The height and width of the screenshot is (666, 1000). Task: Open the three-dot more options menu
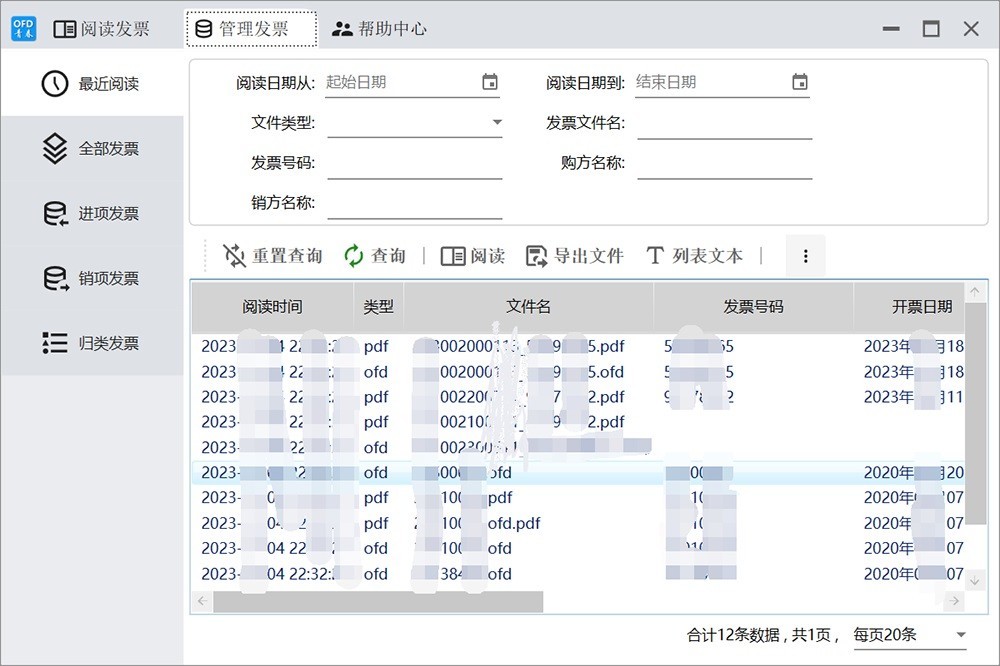[x=805, y=256]
